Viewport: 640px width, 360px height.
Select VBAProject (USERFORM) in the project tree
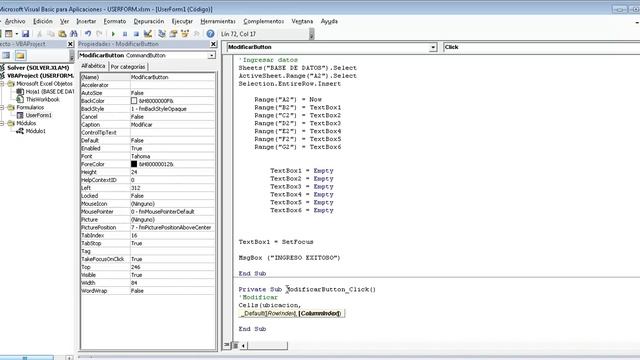[x=40, y=76]
